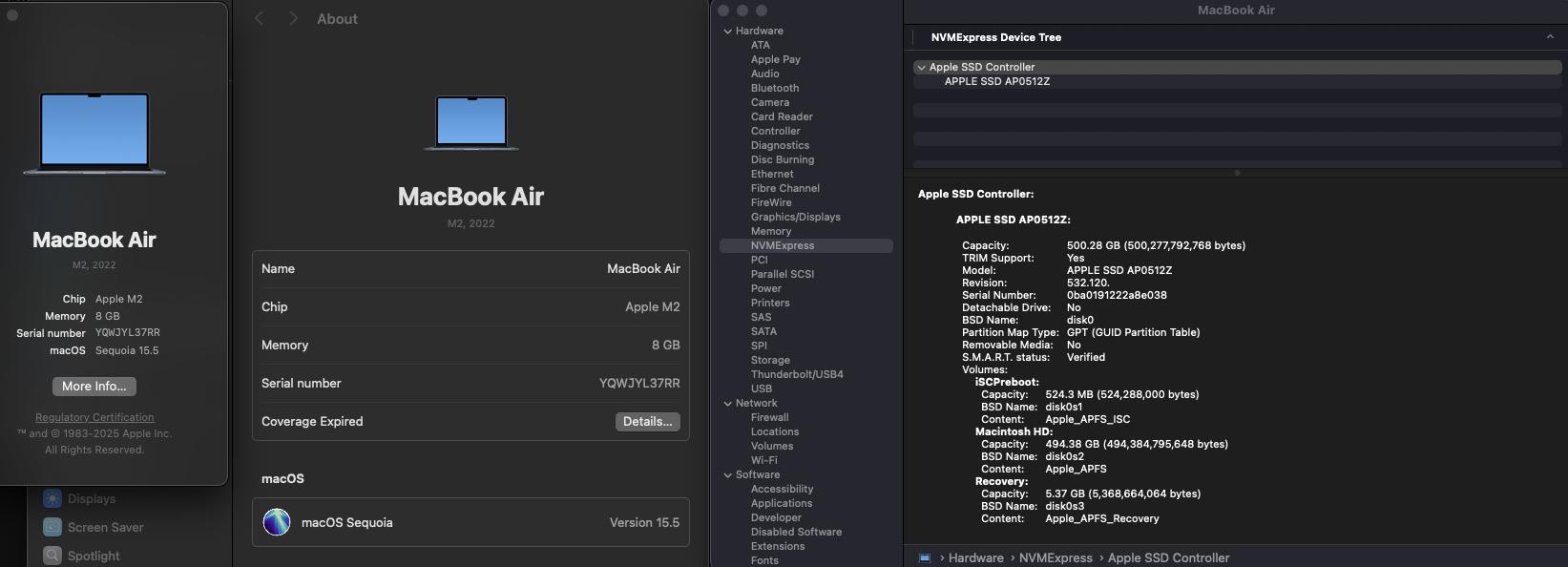Select Power in the Hardware list

coord(766,288)
